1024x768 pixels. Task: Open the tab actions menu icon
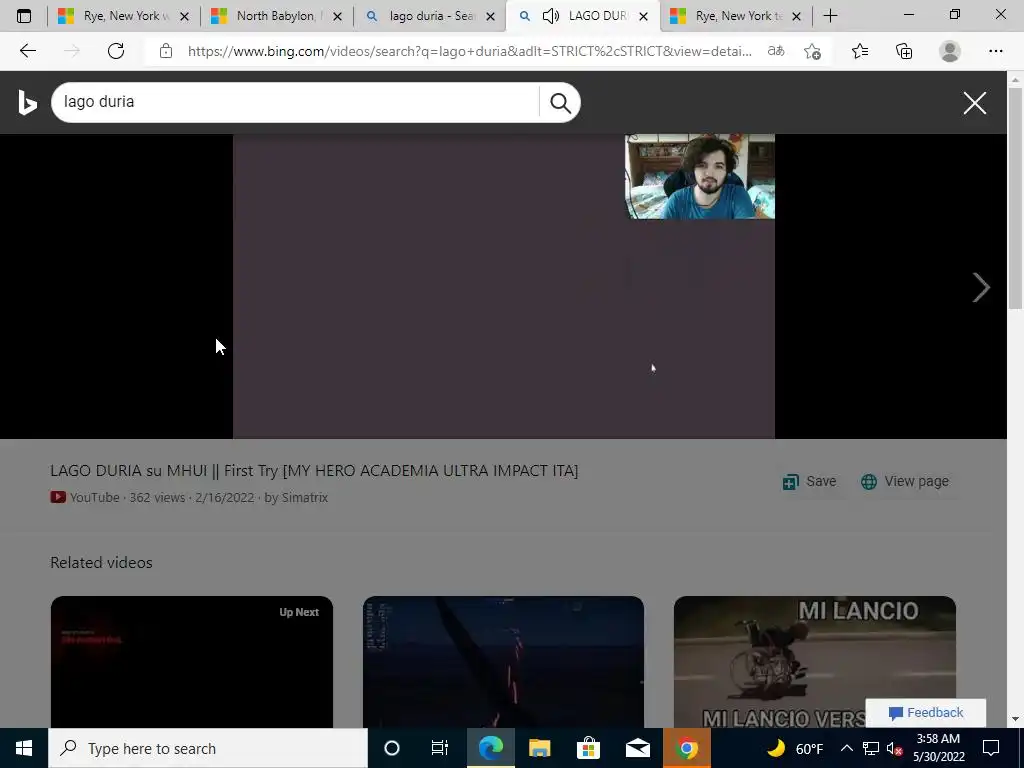[24, 16]
